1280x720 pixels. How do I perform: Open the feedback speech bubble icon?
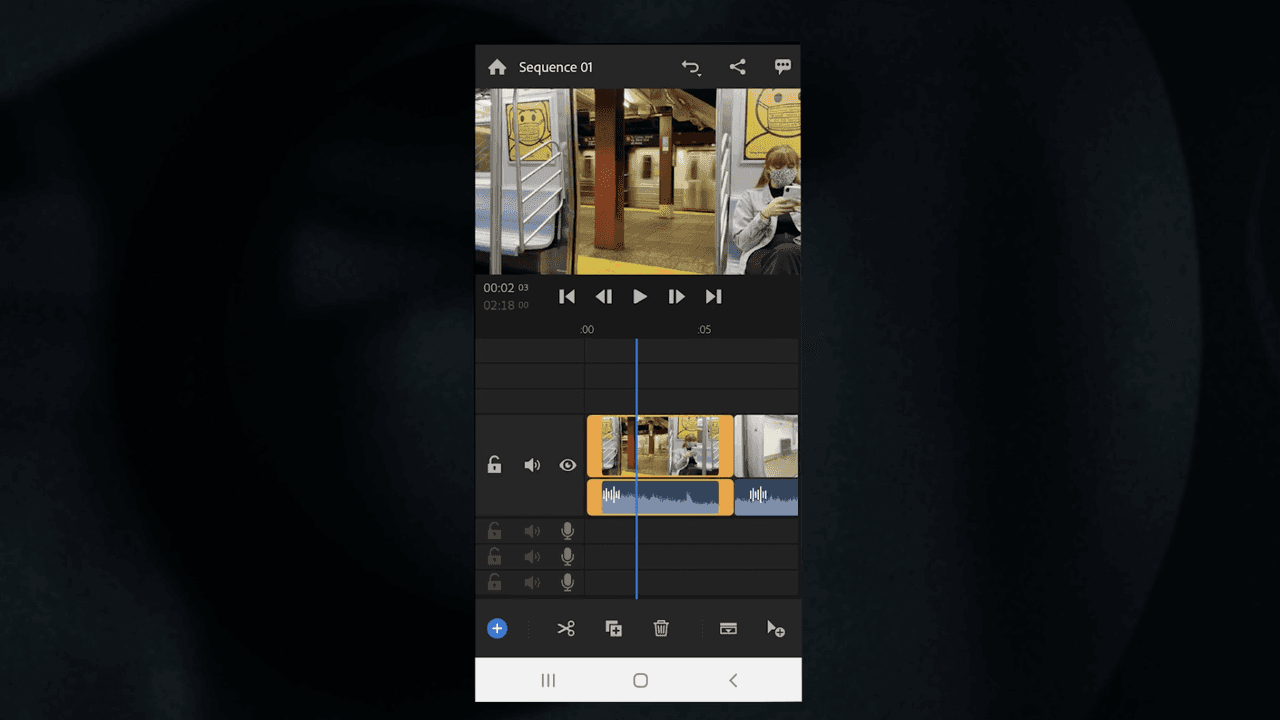[783, 67]
